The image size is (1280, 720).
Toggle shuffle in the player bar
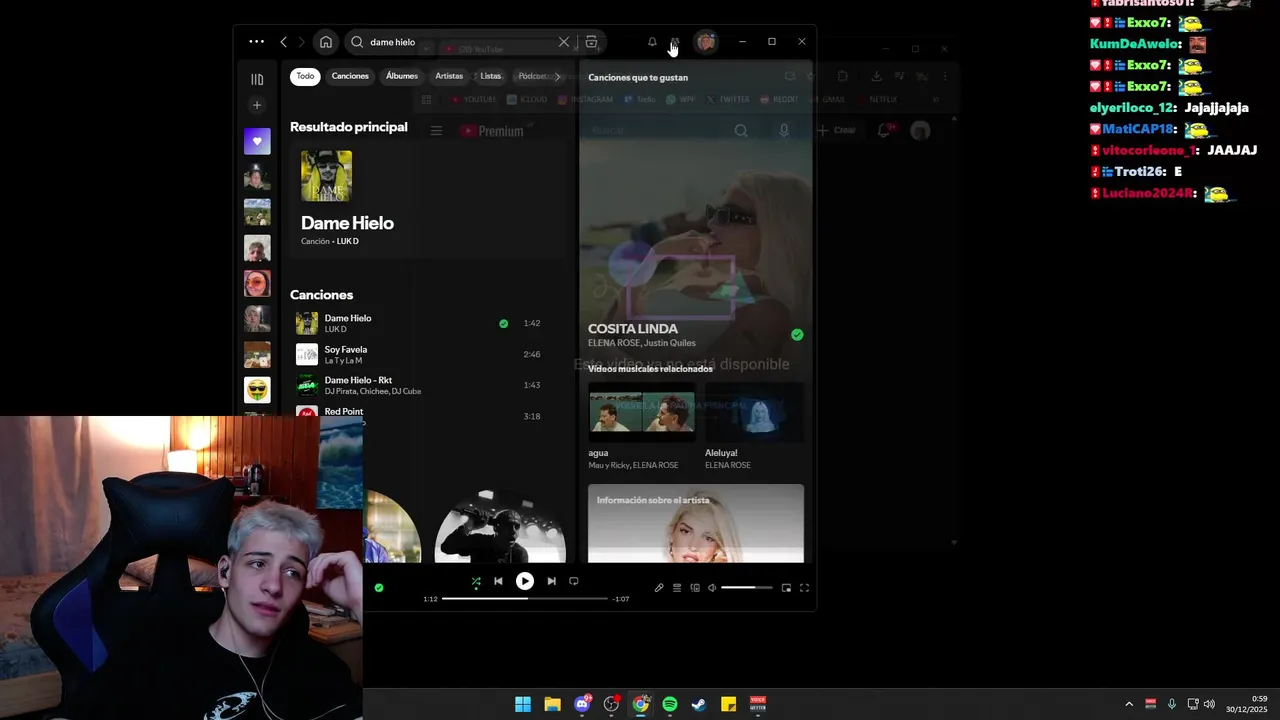(476, 581)
